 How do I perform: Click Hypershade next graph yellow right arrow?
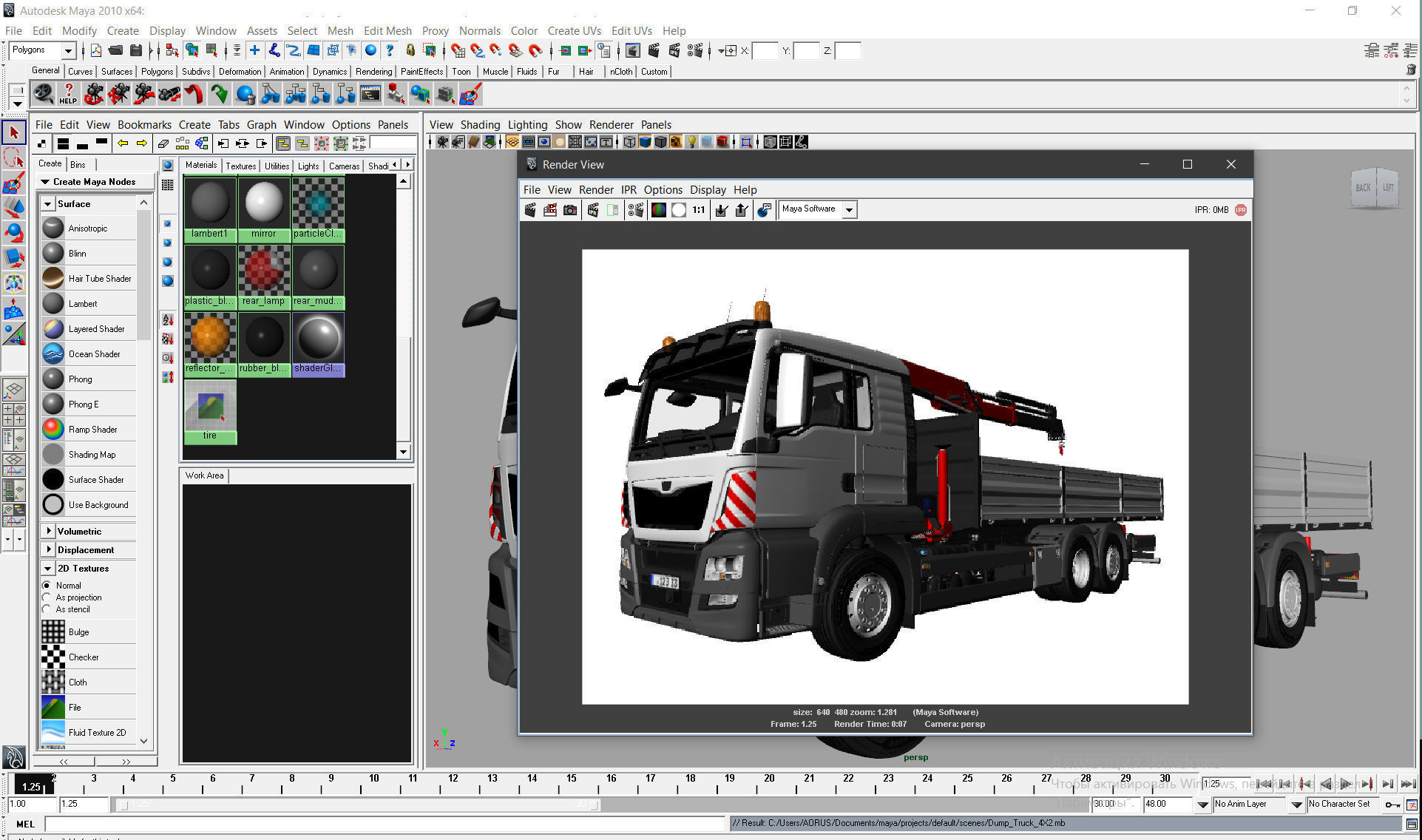pos(142,143)
